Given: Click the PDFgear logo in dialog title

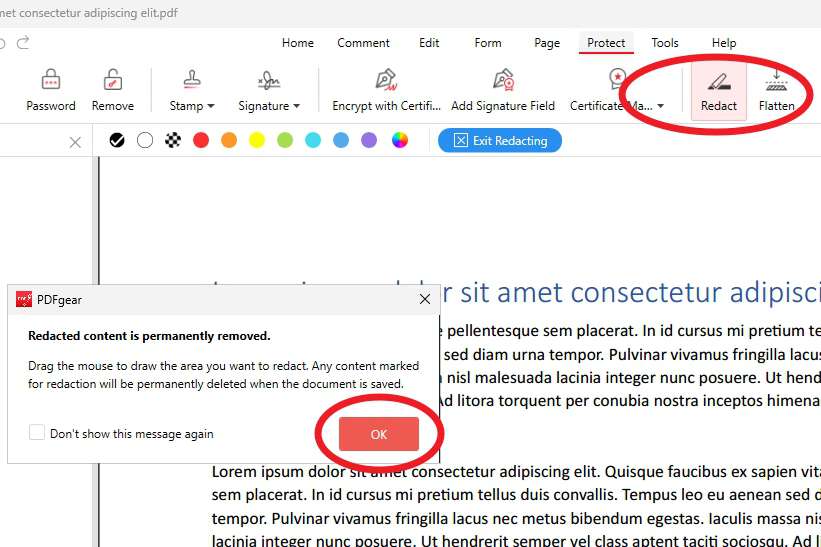Looking at the screenshot, I should pos(24,299).
